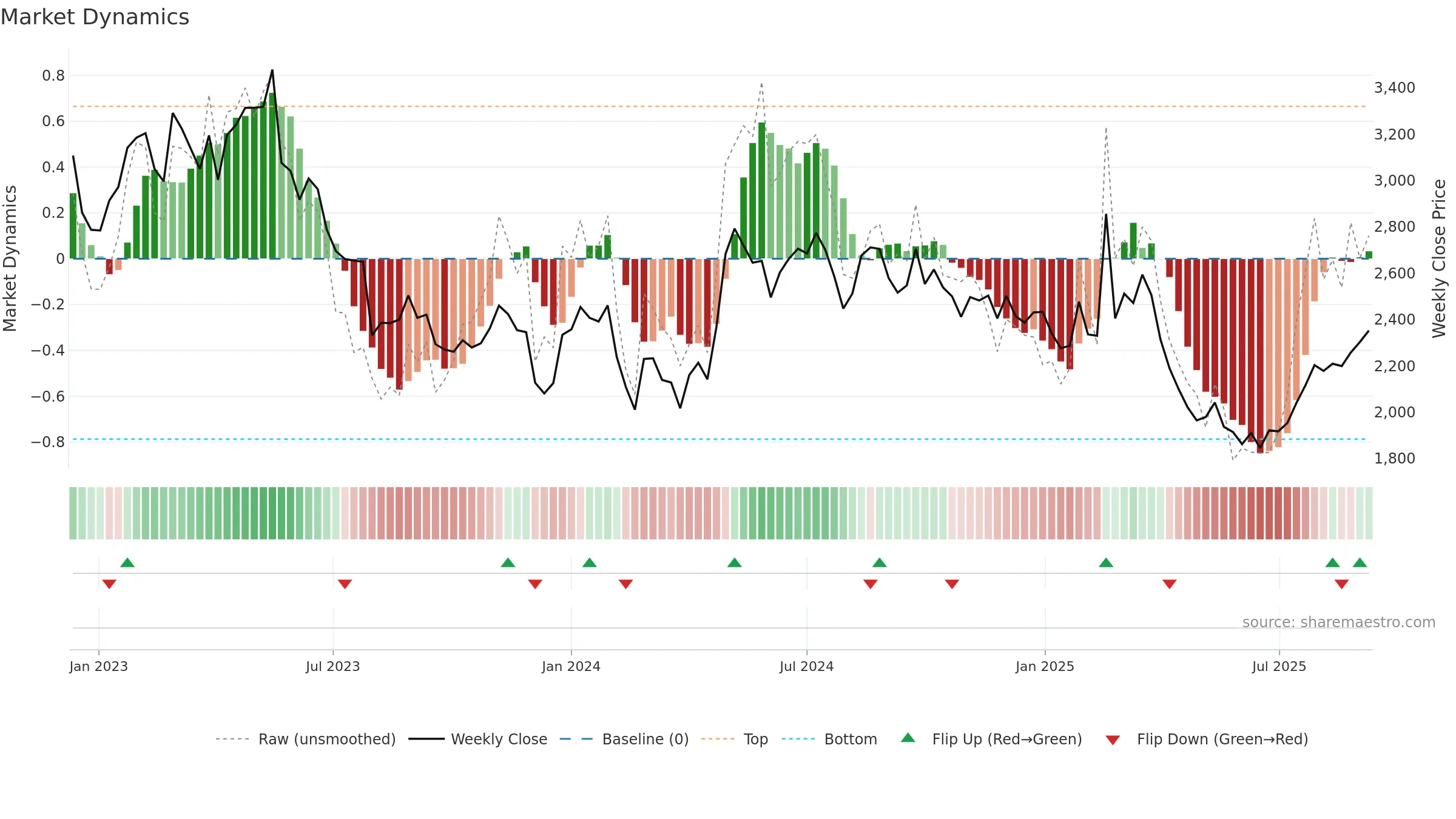Toggle the Weekly Close legend entry
The width and height of the screenshot is (1456, 819).
(478, 739)
